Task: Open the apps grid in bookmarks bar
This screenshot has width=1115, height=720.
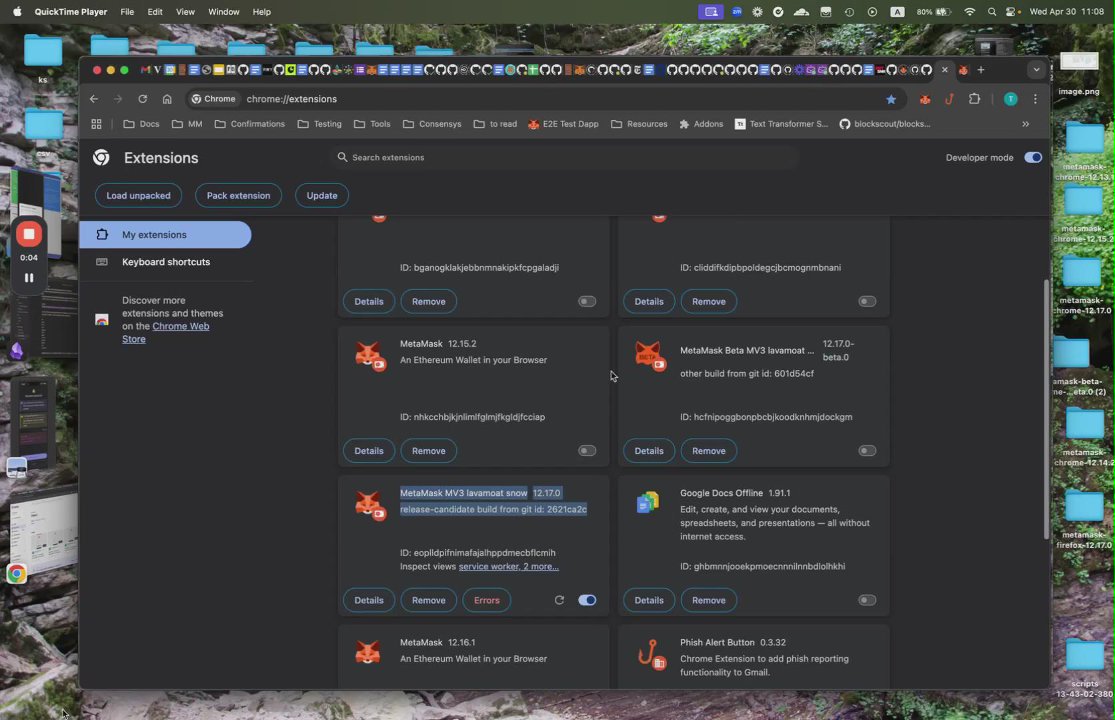Action: click(97, 124)
